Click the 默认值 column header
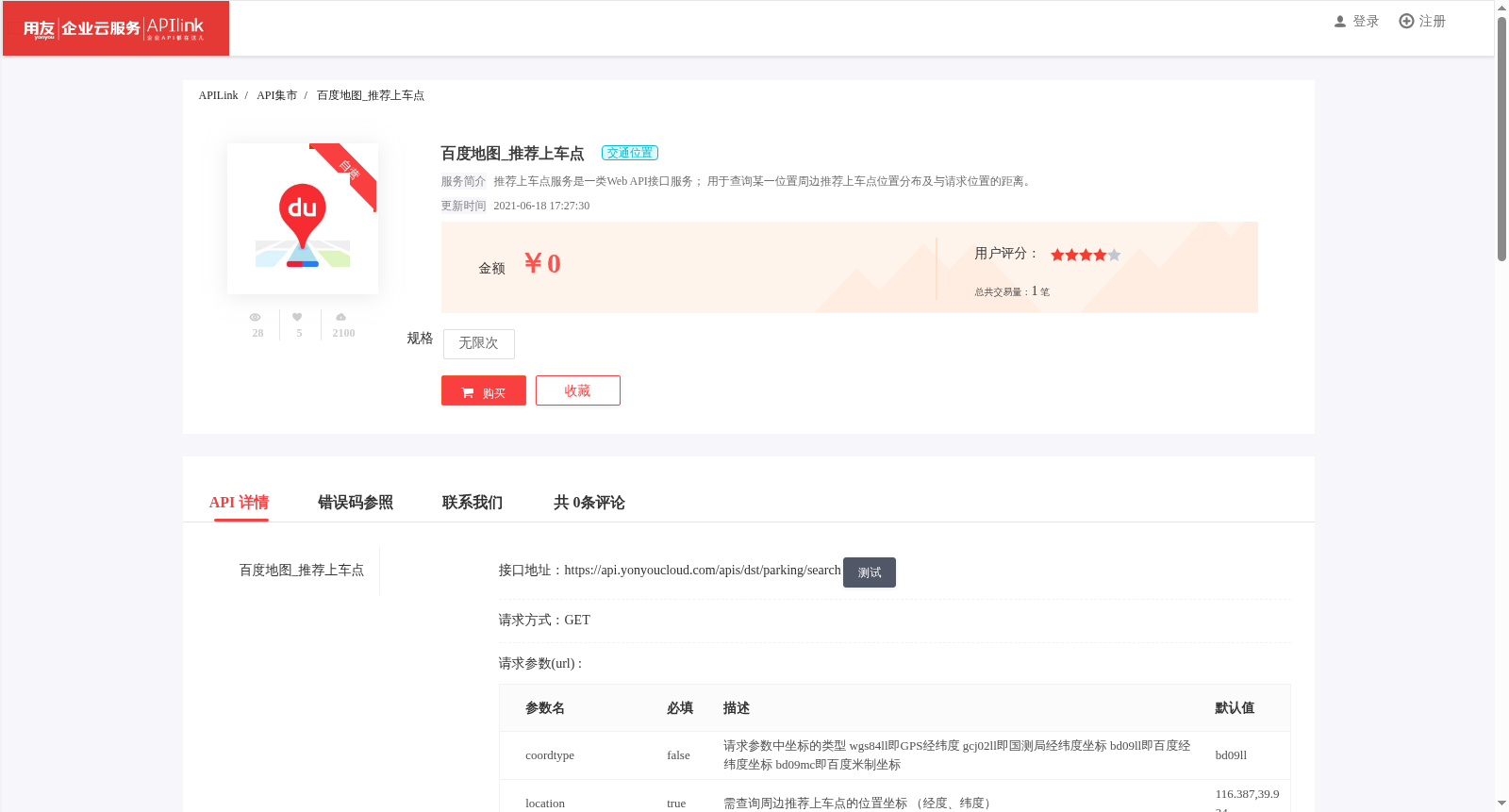 (1235, 708)
